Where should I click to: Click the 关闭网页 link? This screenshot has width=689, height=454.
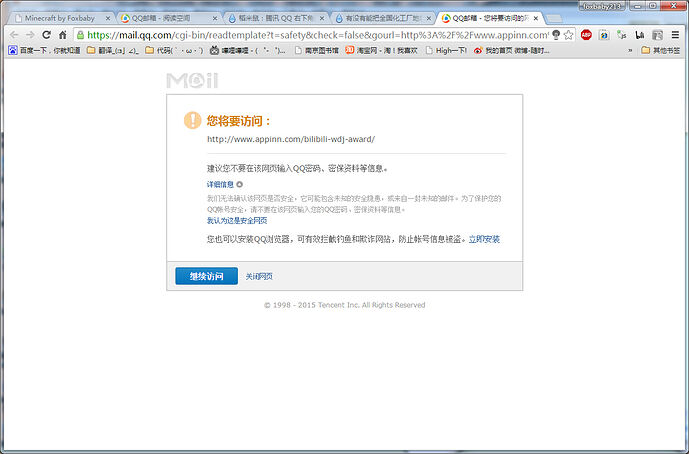pos(259,276)
